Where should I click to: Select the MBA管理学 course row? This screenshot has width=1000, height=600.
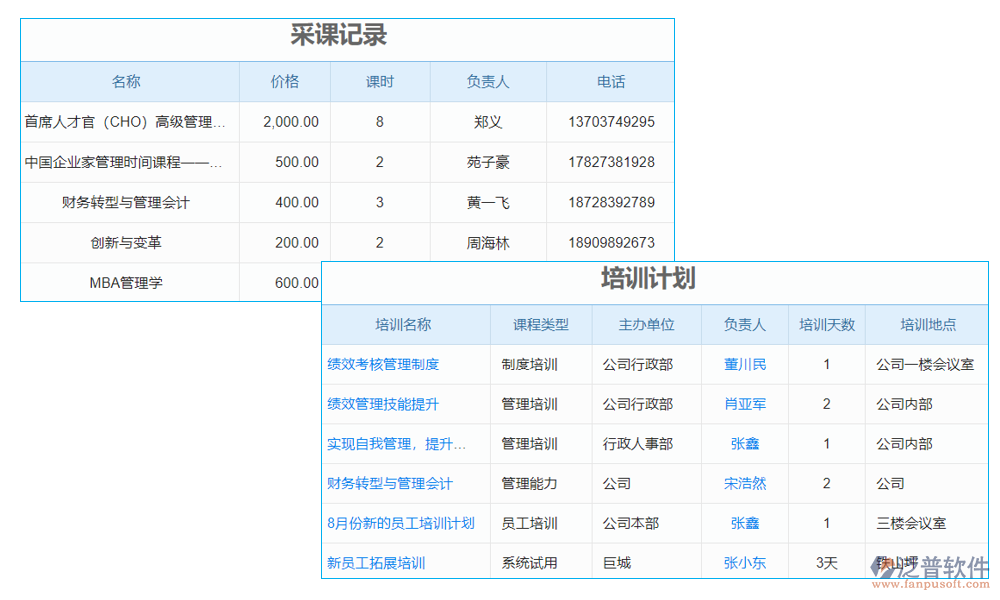pos(127,282)
